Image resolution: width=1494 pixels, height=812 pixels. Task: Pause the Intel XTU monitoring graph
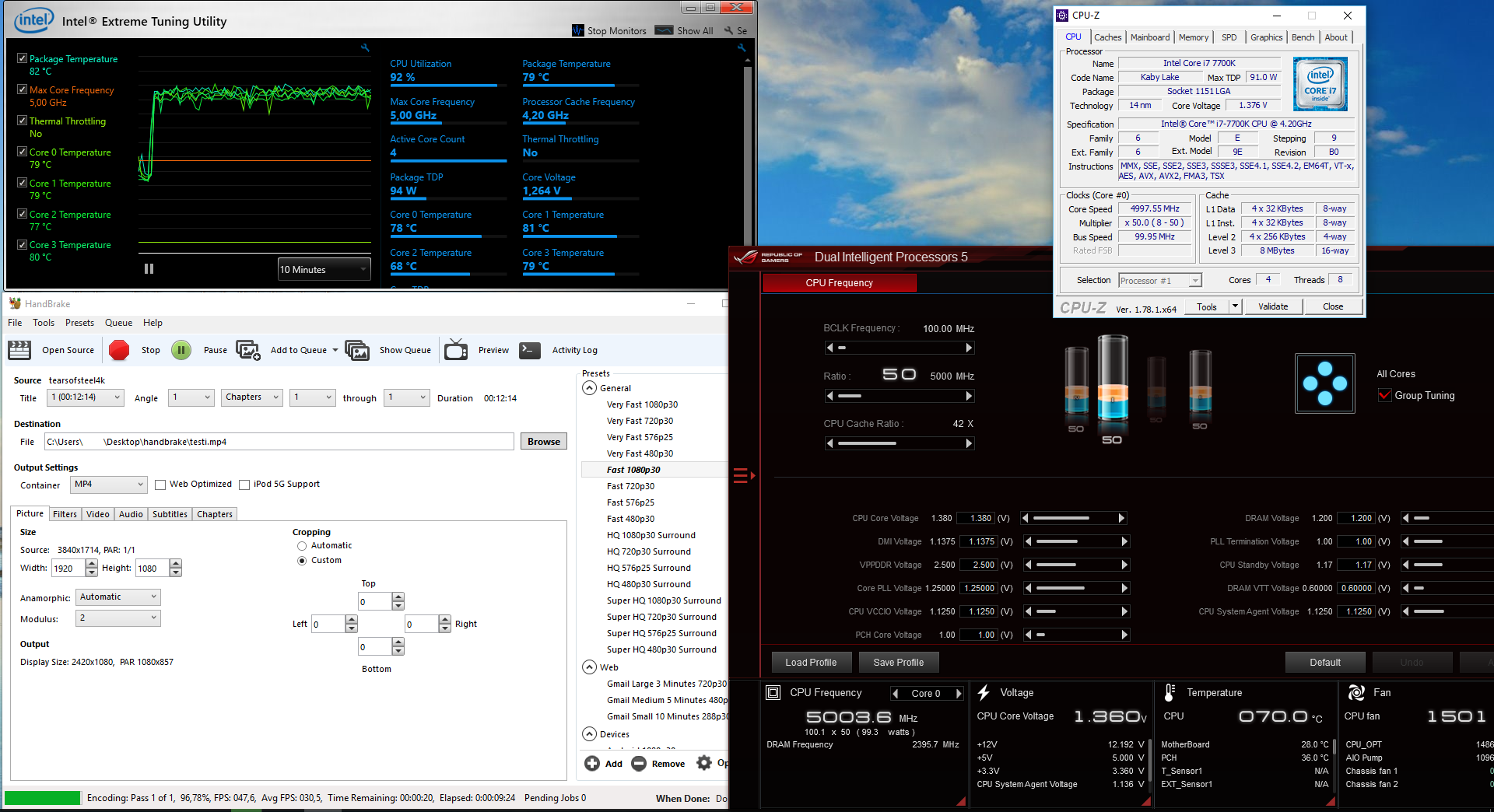149,269
